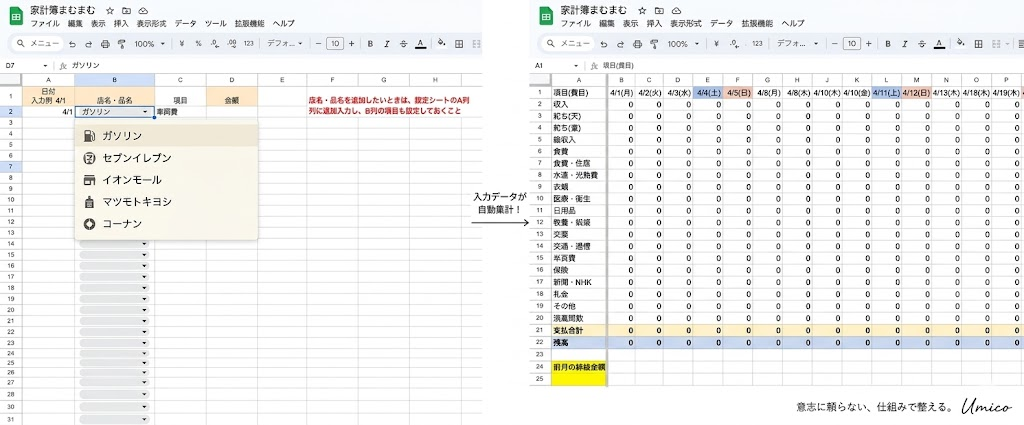Select column D header in input sheet
This screenshot has height=425, width=1024.
pos(232,80)
